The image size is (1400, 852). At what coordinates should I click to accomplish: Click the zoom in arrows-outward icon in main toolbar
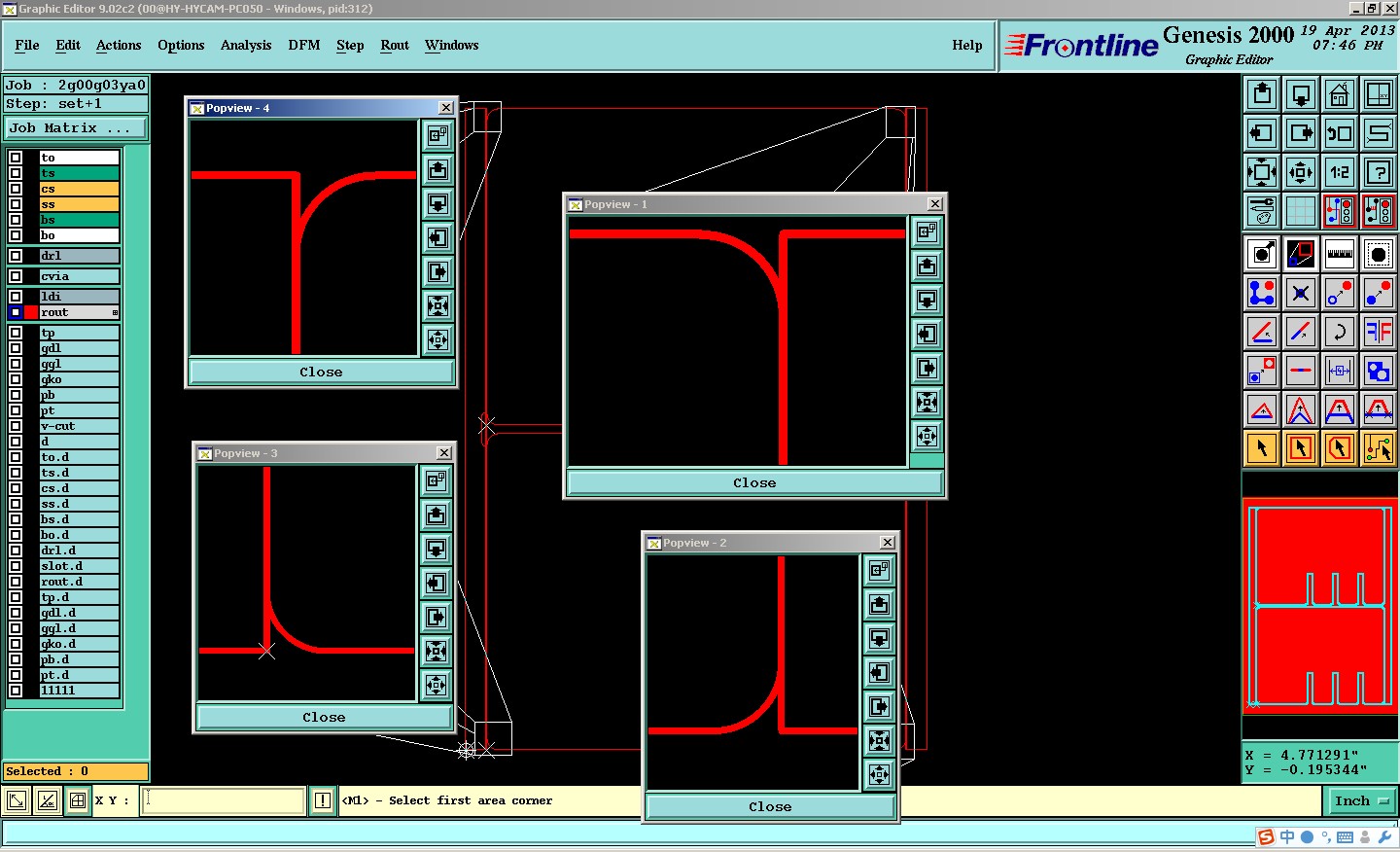(1262, 172)
